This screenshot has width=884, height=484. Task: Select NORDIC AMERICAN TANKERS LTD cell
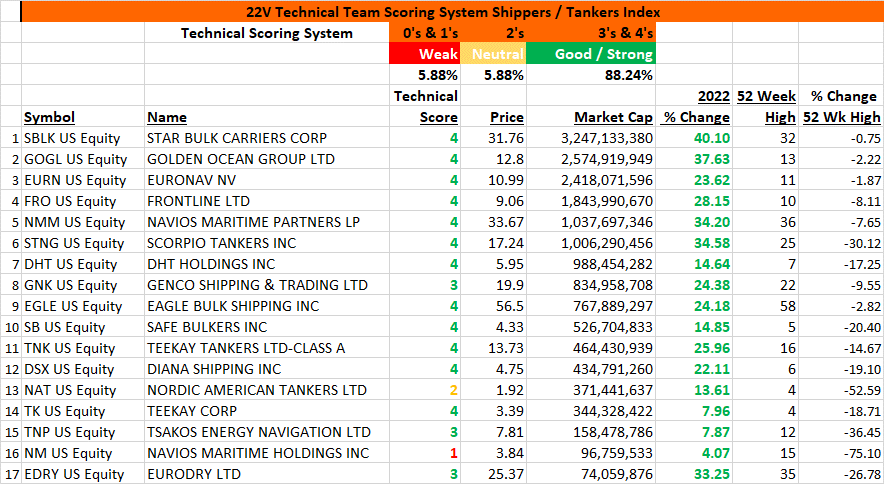pyautogui.click(x=267, y=390)
